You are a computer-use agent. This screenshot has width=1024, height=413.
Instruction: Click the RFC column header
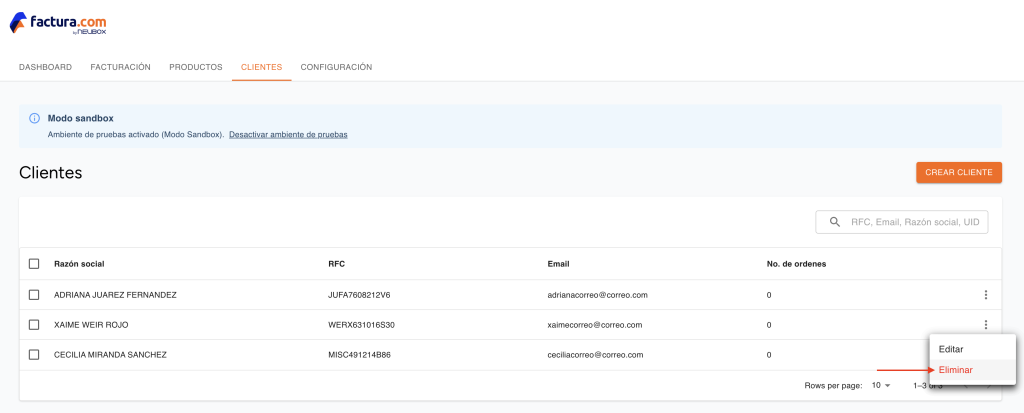click(x=336, y=264)
